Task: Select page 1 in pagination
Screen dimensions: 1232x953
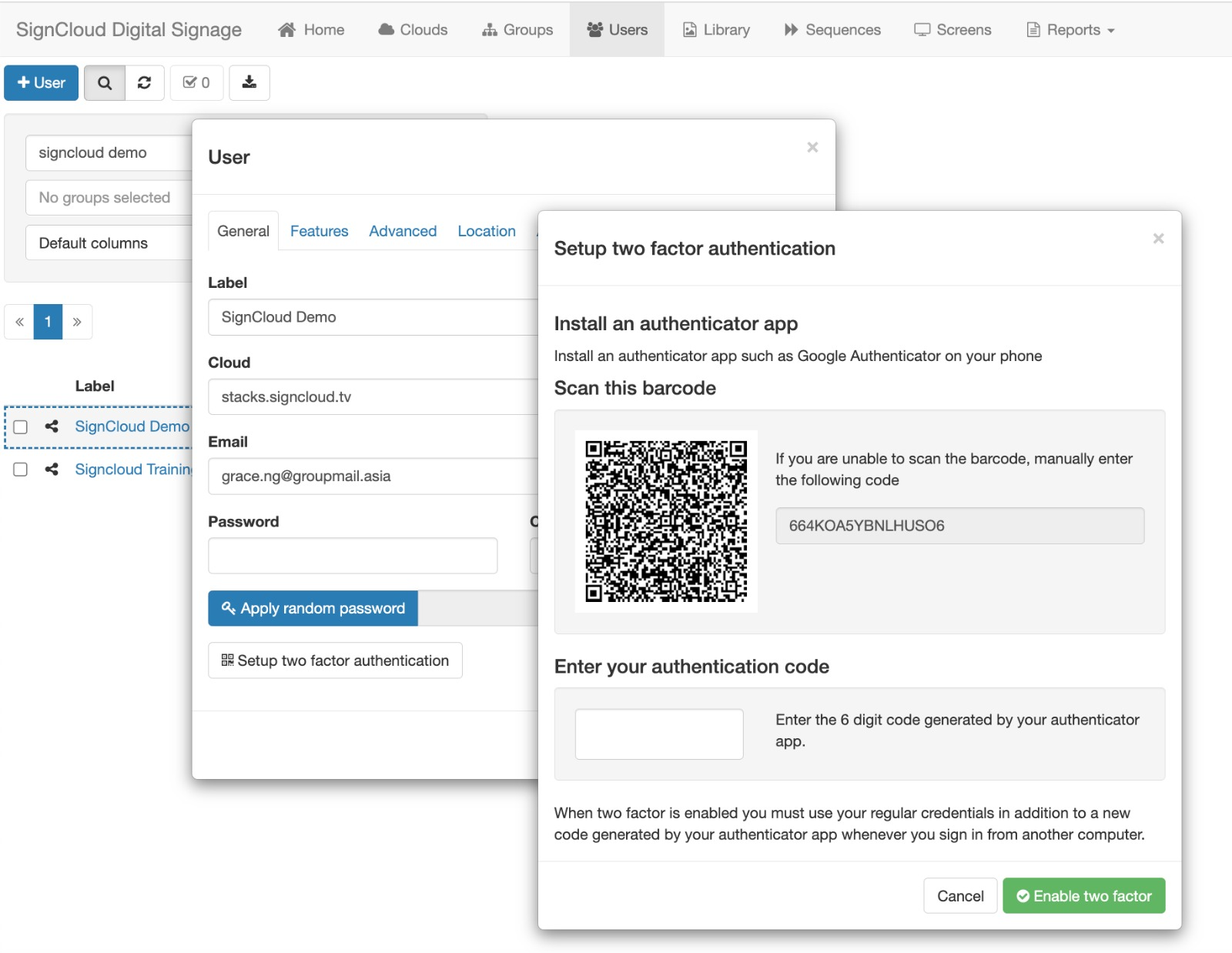Action: [x=48, y=322]
